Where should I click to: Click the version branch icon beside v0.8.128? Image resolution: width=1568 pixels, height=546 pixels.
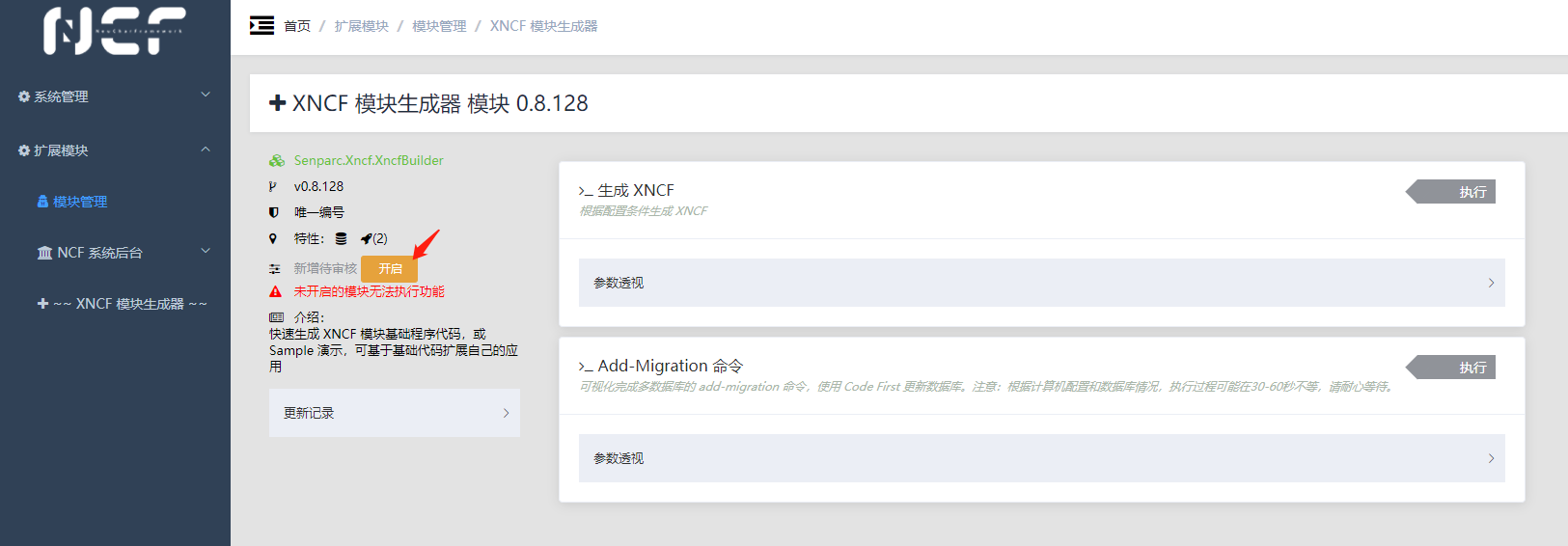click(273, 187)
